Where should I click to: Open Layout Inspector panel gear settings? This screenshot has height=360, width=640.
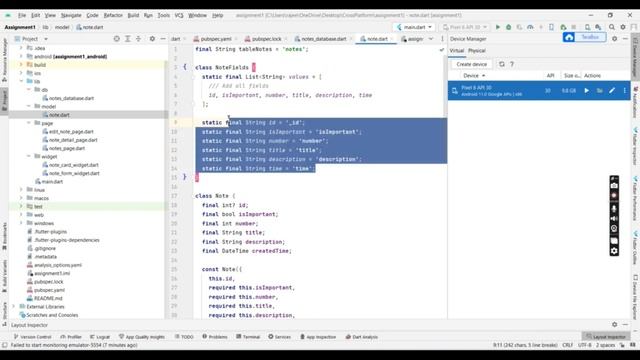pyautogui.click(x=615, y=324)
